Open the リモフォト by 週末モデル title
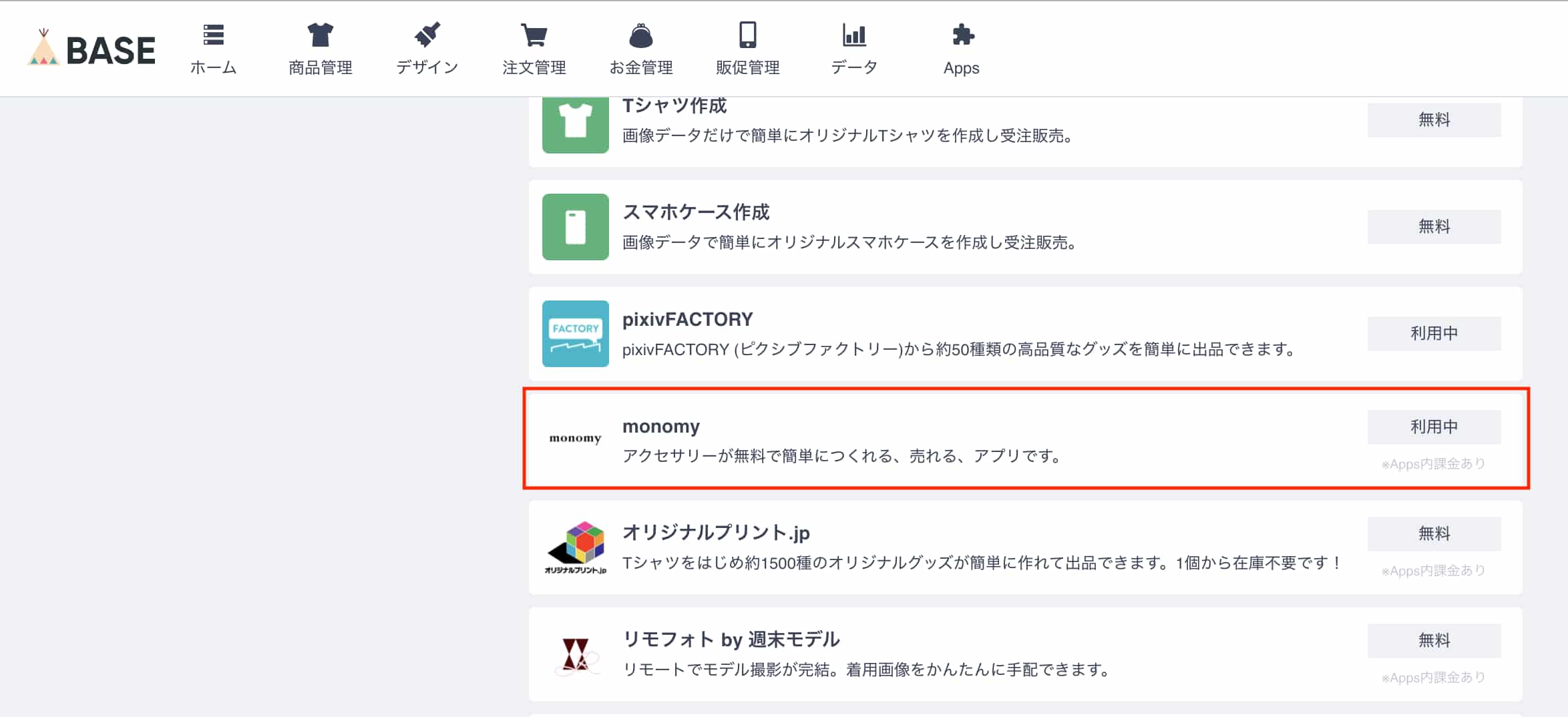The height and width of the screenshot is (717, 1568). 731,640
